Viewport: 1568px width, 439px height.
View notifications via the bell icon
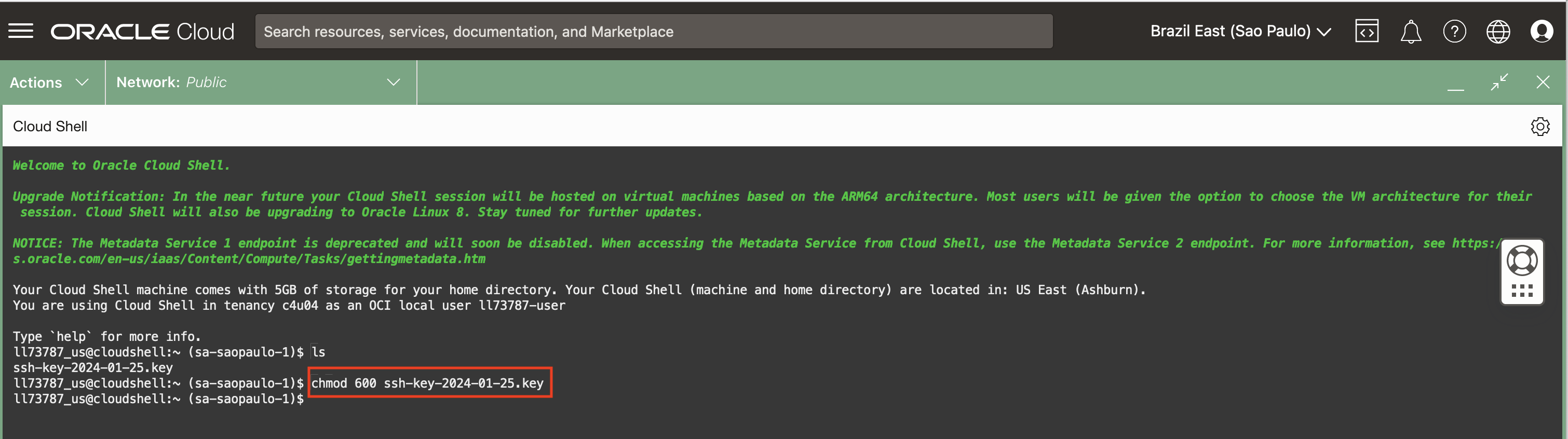1410,32
